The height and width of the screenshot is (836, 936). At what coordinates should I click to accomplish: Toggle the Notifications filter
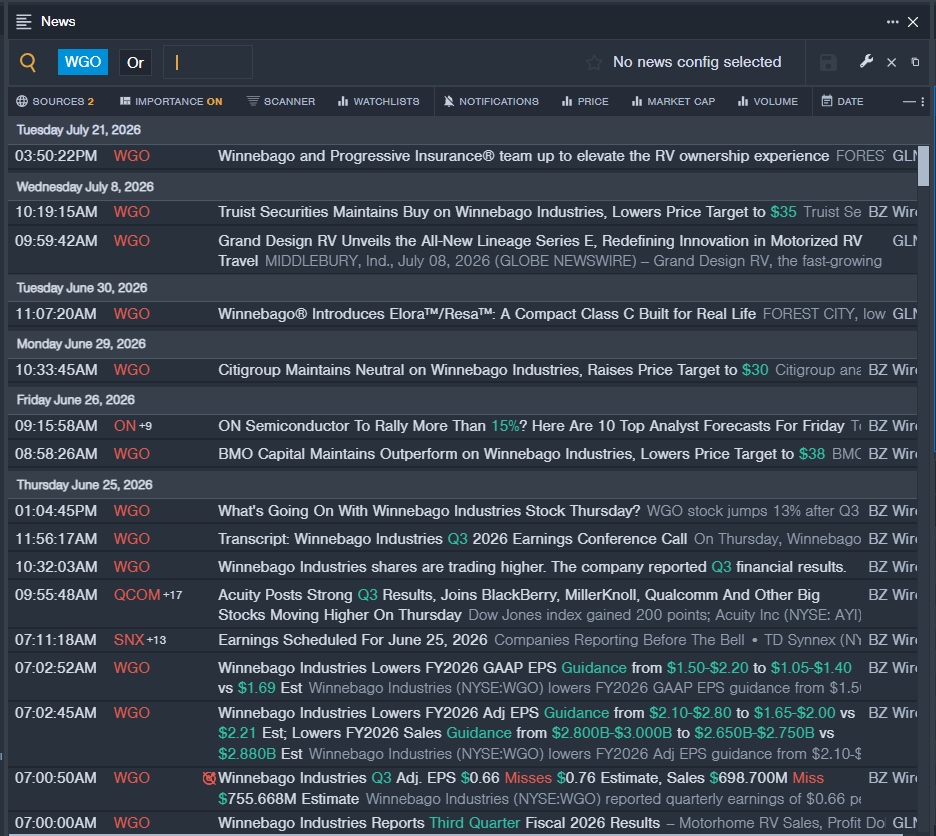[x=491, y=102]
